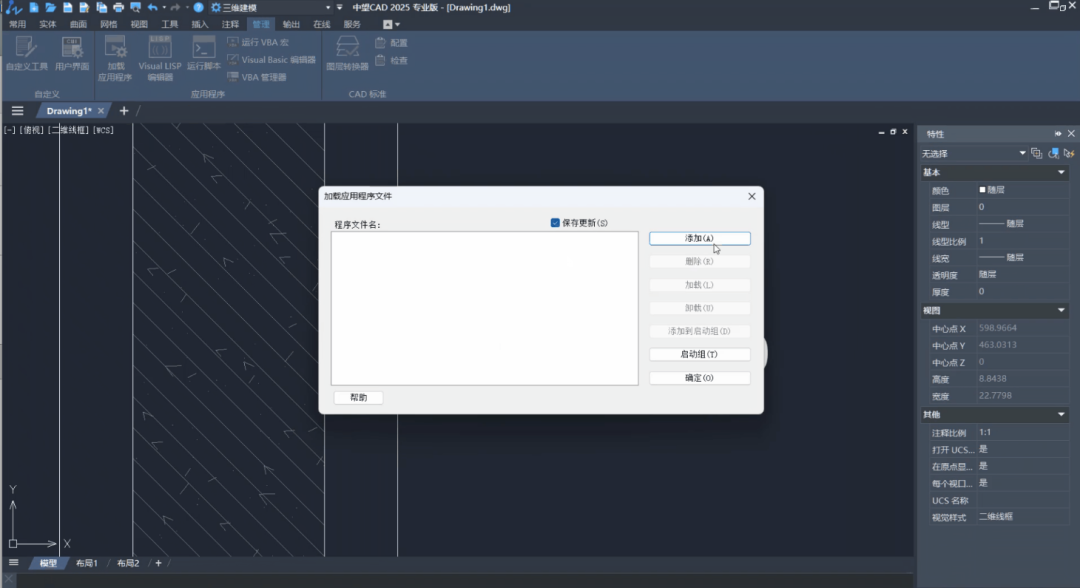Switch to the 布局1 layout tab
Screen dimensions: 1080x588
point(87,563)
